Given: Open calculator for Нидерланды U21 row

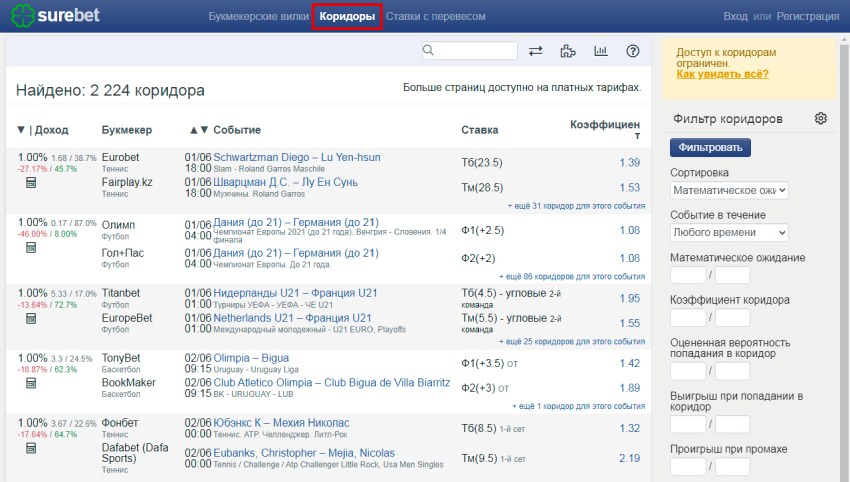Looking at the screenshot, I should [x=31, y=318].
